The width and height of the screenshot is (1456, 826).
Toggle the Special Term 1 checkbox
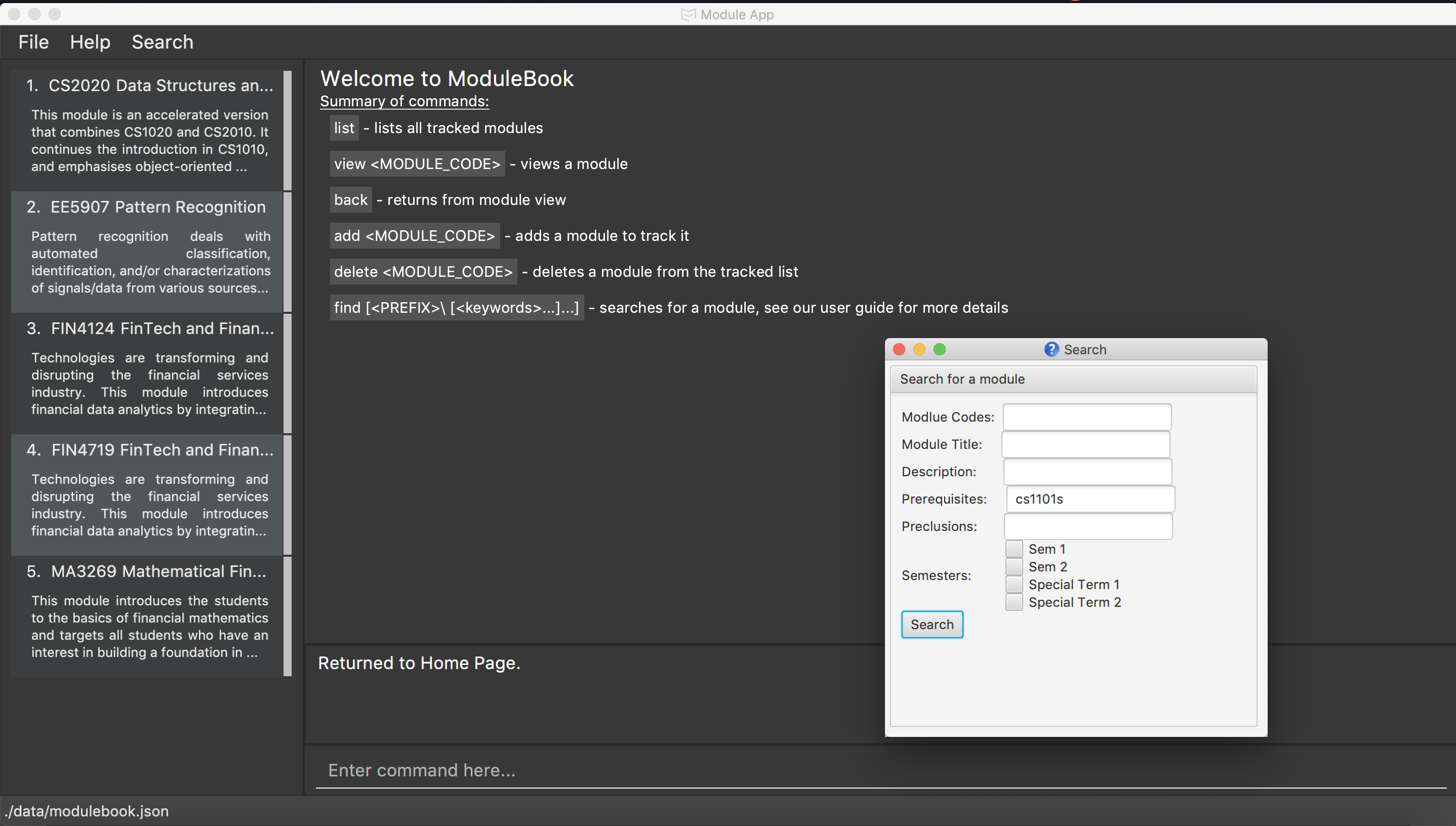point(1014,584)
